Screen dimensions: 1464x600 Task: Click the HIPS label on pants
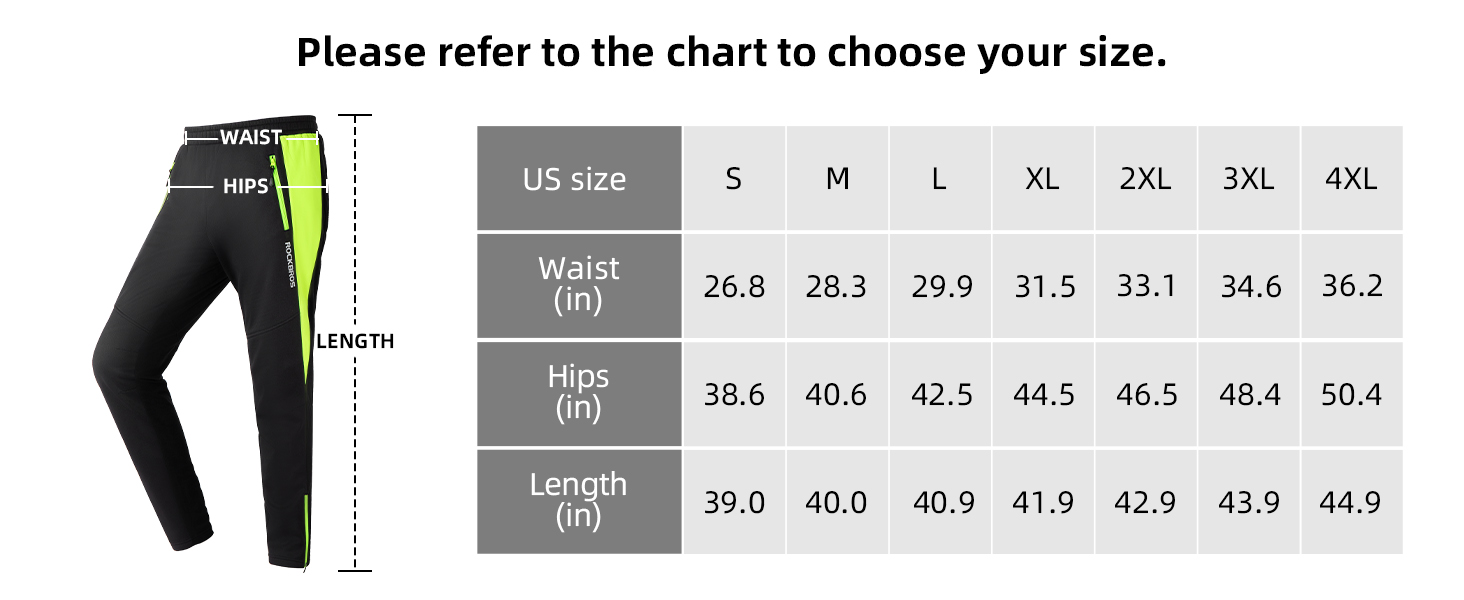245,186
